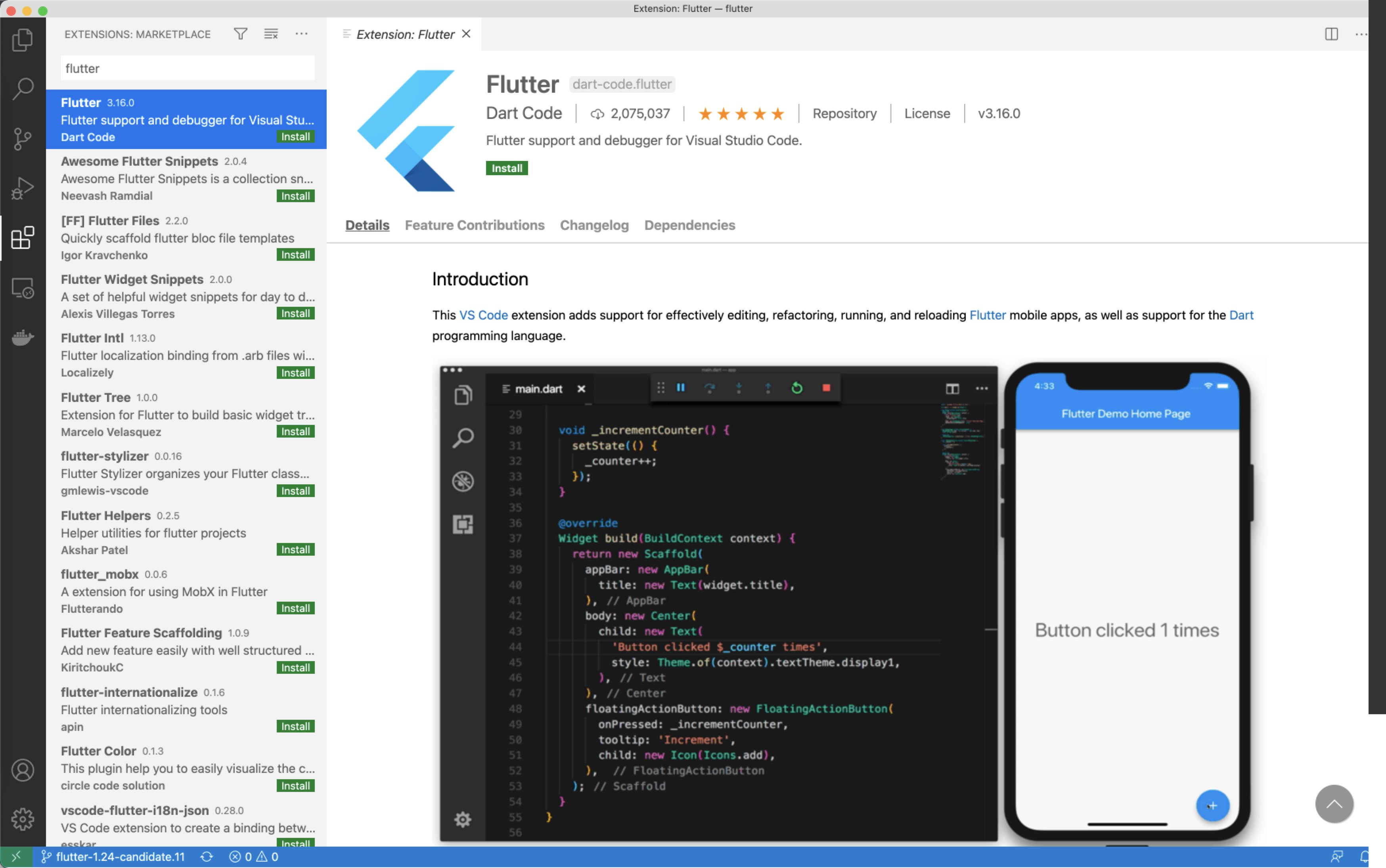Install flutter-internationalize extension
Viewport: 1386px width, 868px height.
(295, 726)
